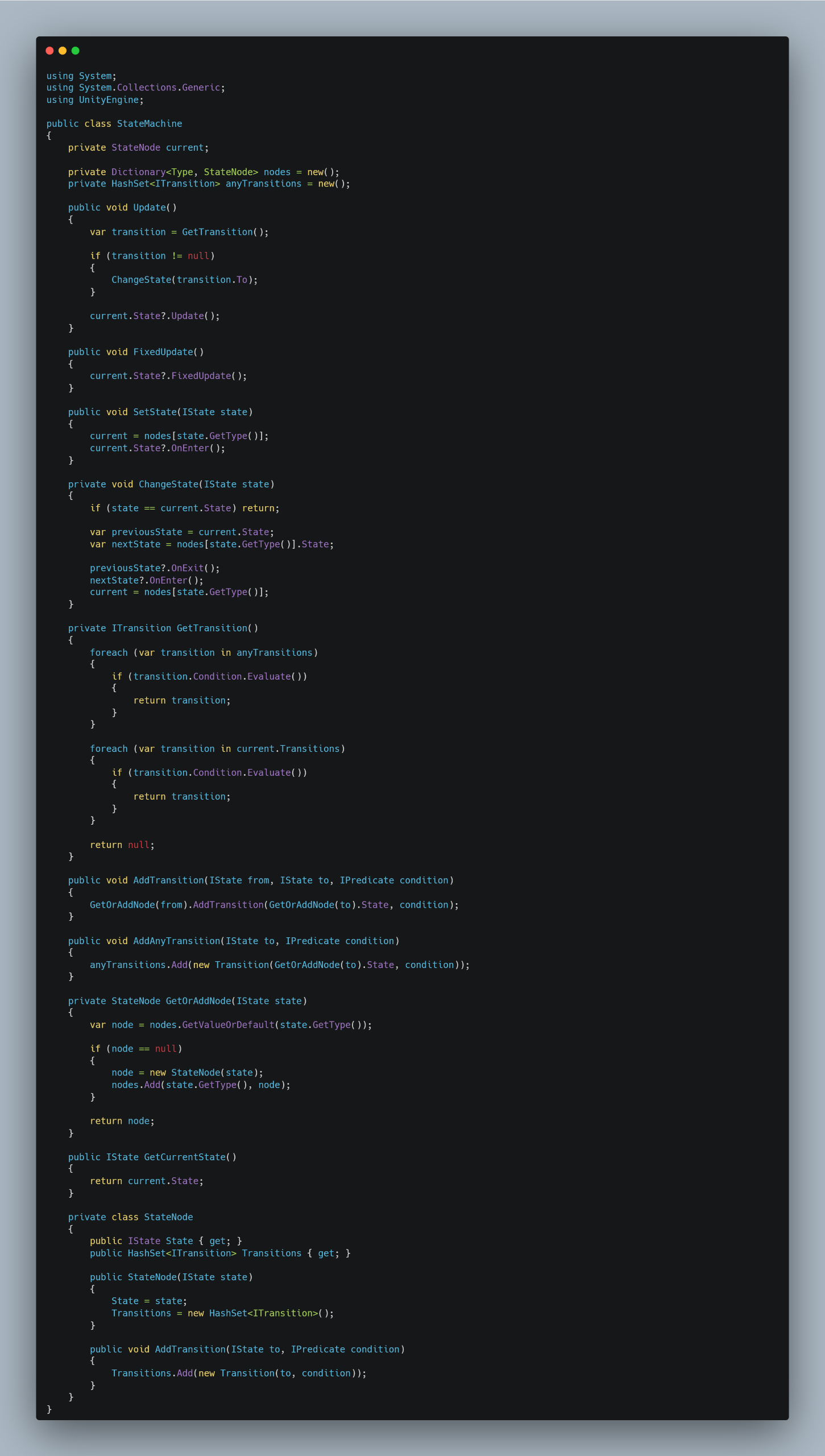Click 'public void Update()' method signature
This screenshot has width=825, height=1456.
click(x=122, y=208)
